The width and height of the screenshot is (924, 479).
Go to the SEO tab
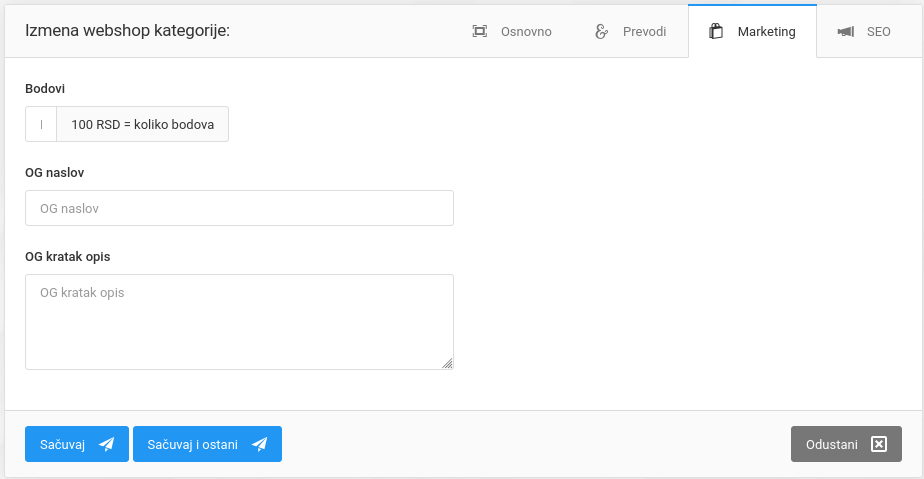[x=878, y=32]
